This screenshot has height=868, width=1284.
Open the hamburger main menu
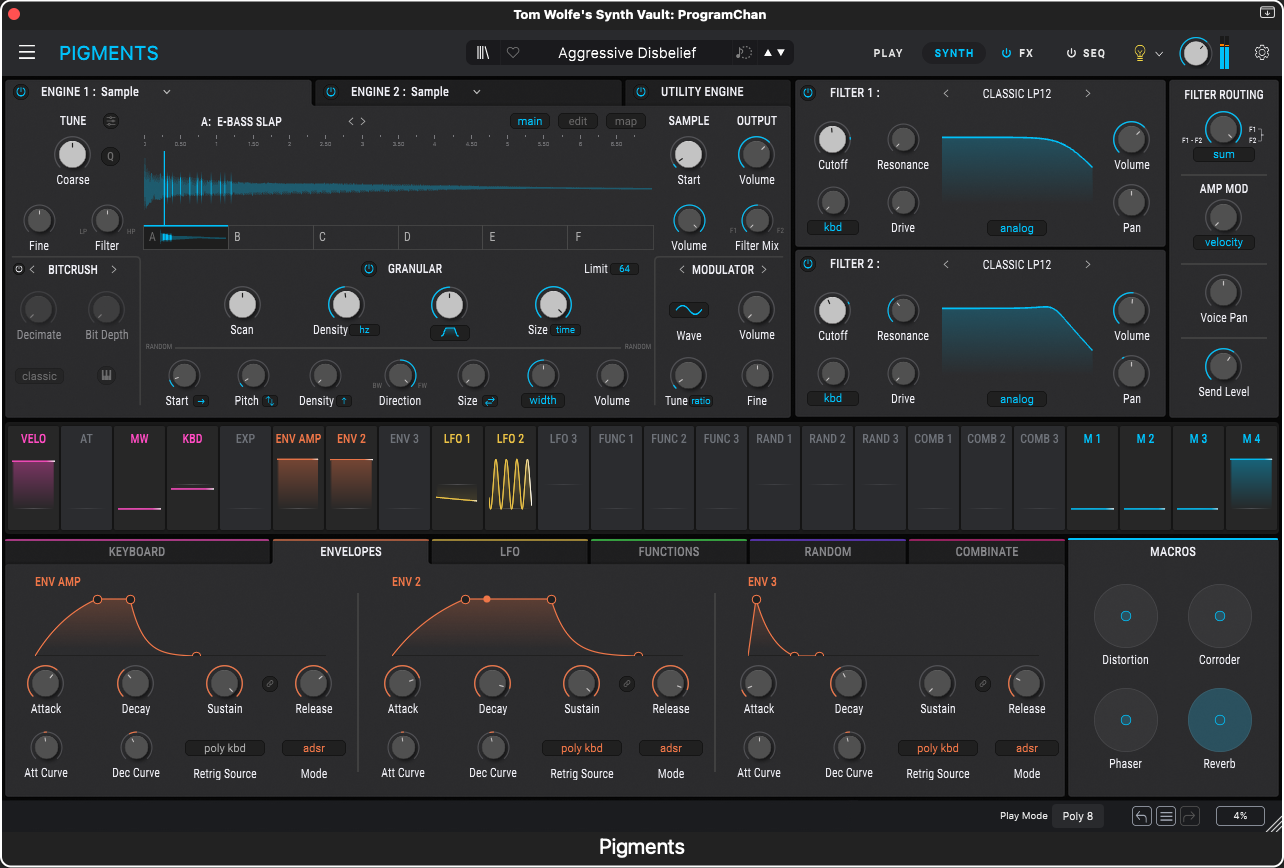click(27, 53)
